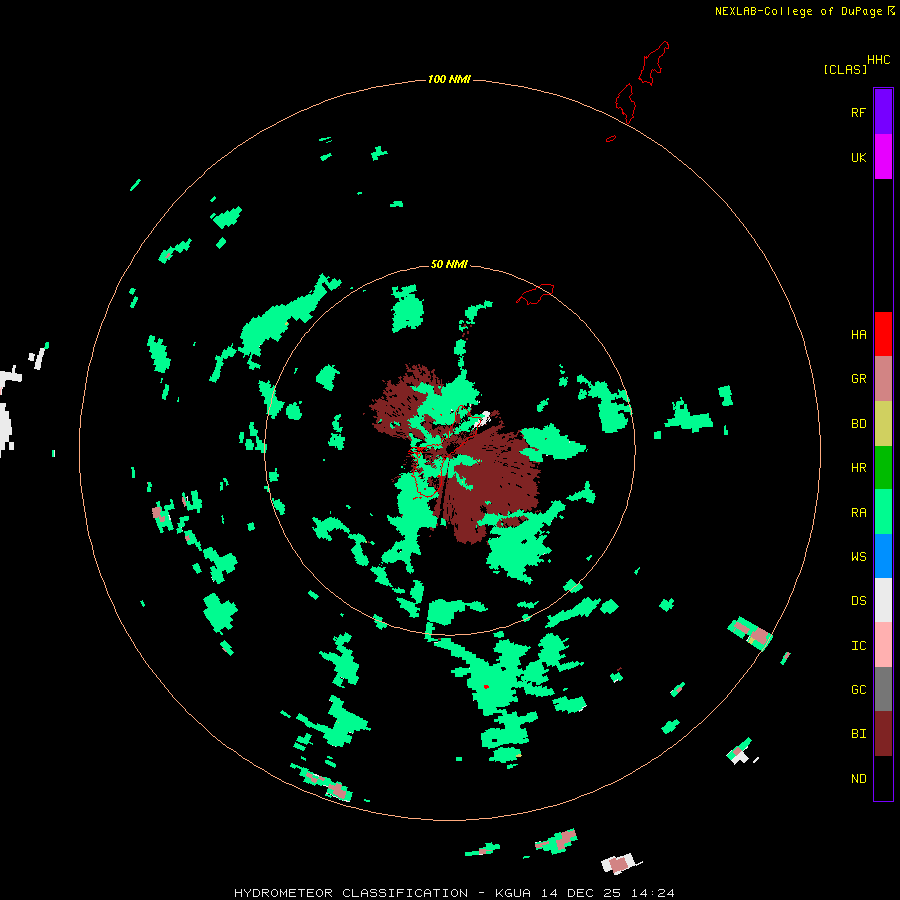900x900 pixels.
Task: Click the RF purple legend color swatch
Action: (883, 111)
